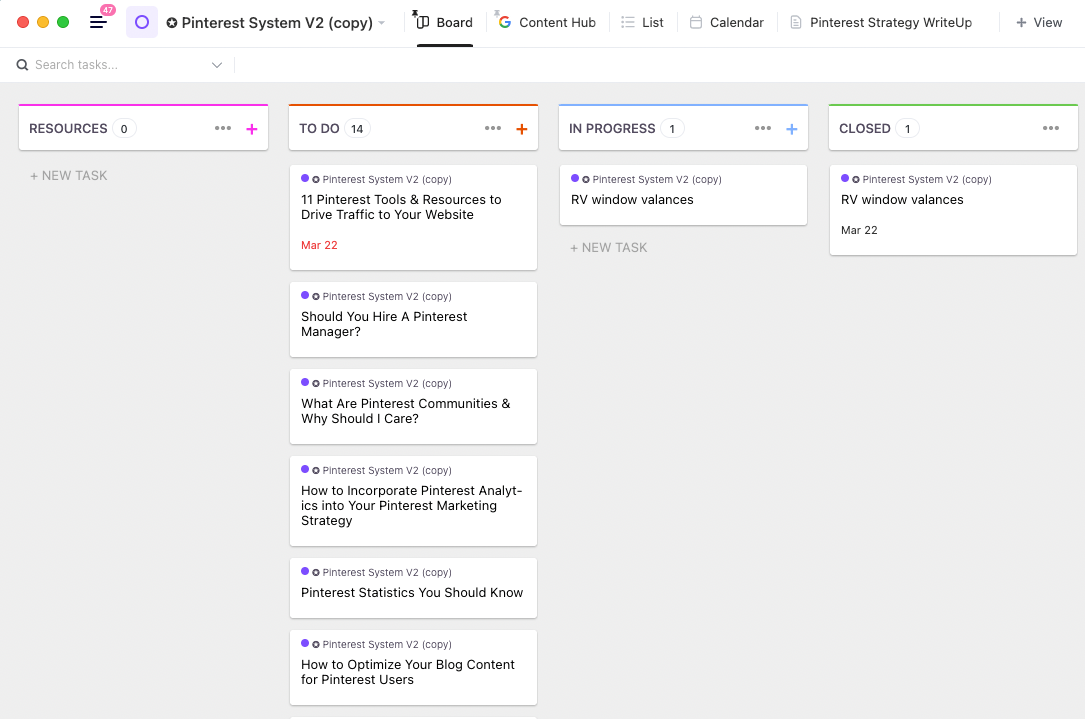Click red Mar 22 due date in To Do
The height and width of the screenshot is (719, 1085).
pyautogui.click(x=319, y=245)
